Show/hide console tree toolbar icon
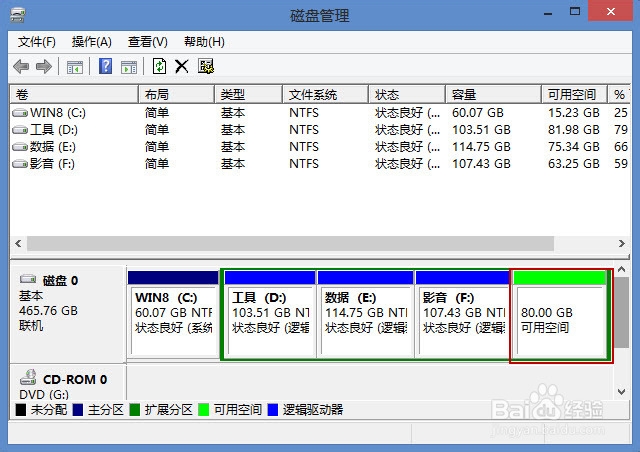 (x=75, y=67)
